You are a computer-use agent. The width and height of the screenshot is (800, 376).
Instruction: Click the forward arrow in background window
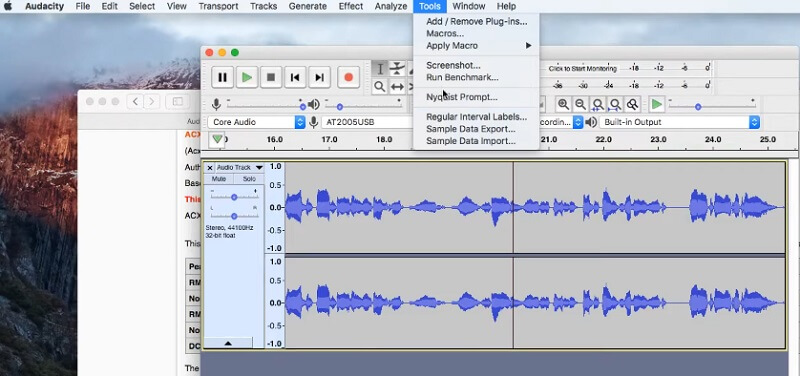pyautogui.click(x=152, y=102)
